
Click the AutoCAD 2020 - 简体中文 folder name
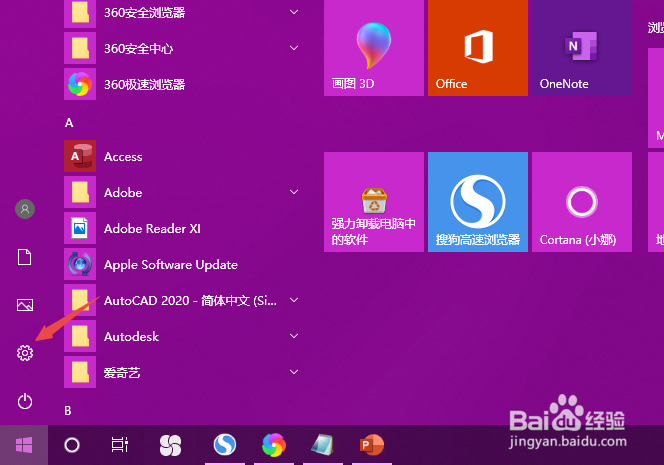pyautogui.click(x=190, y=301)
